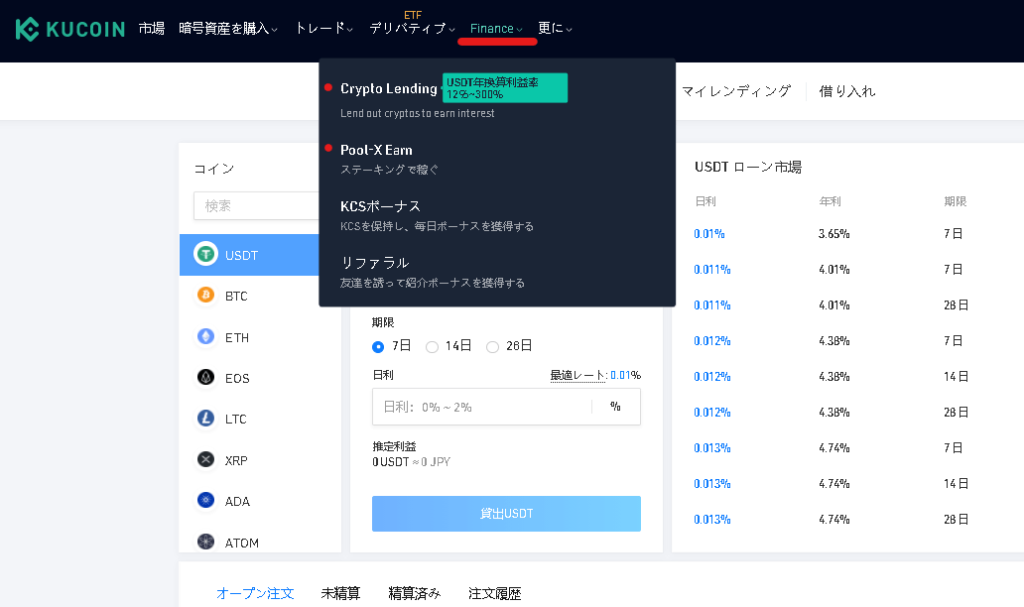Image resolution: width=1024 pixels, height=607 pixels.
Task: Click 0.013% daily rate in the 7日 row
Action: [x=712, y=448]
